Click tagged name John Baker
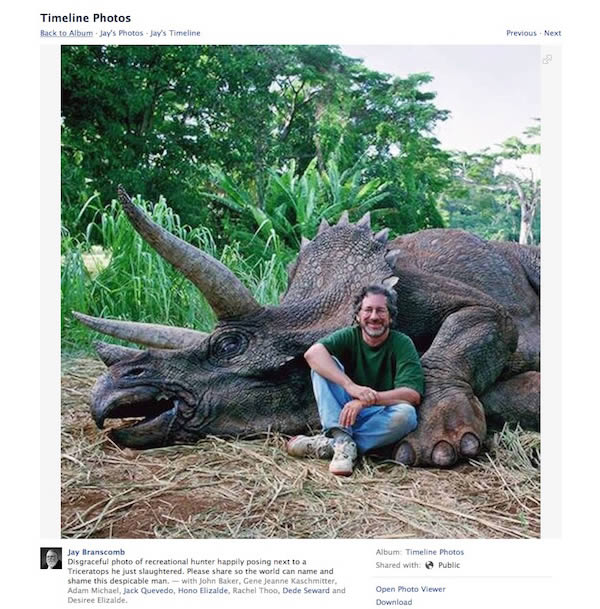 coord(218,581)
